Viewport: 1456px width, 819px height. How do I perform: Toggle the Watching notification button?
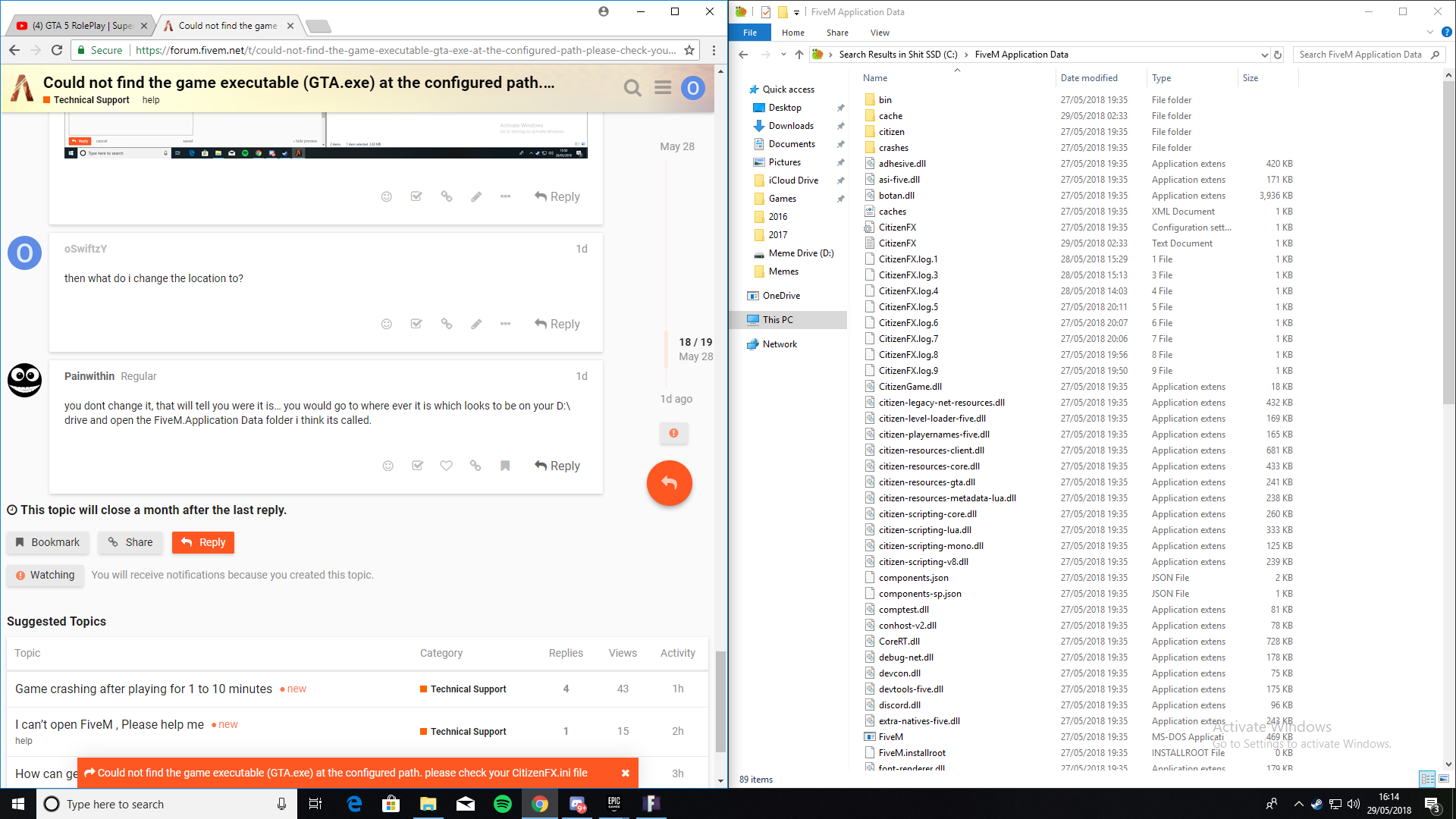(x=45, y=575)
